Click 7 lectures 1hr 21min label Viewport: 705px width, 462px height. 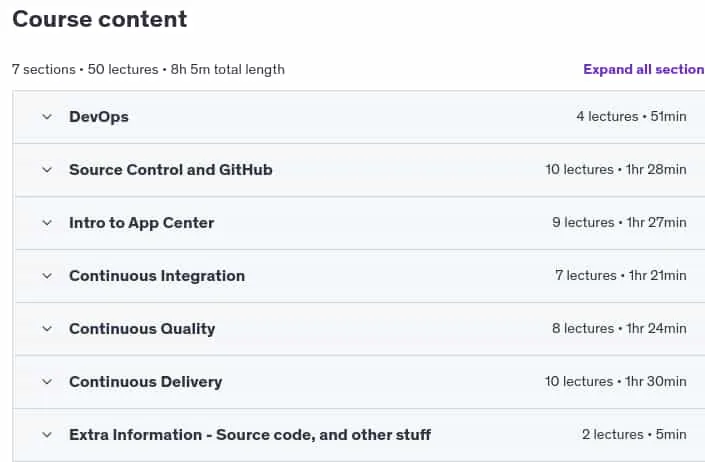tap(620, 275)
